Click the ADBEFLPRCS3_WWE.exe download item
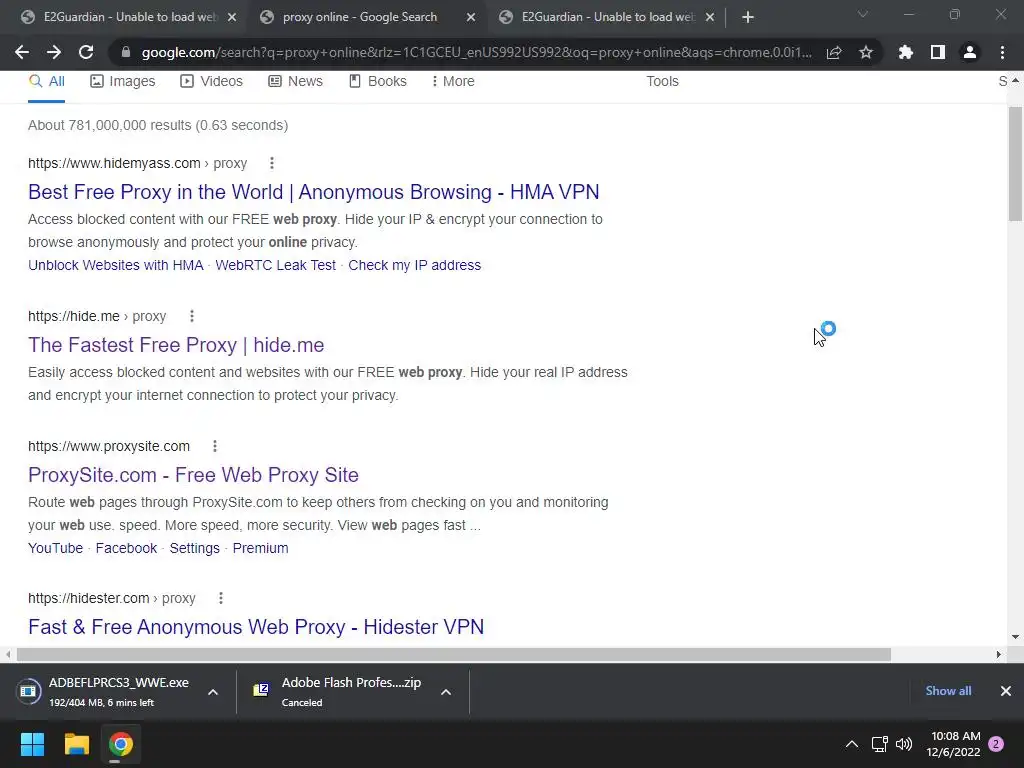This screenshot has height=768, width=1024. (x=103, y=692)
